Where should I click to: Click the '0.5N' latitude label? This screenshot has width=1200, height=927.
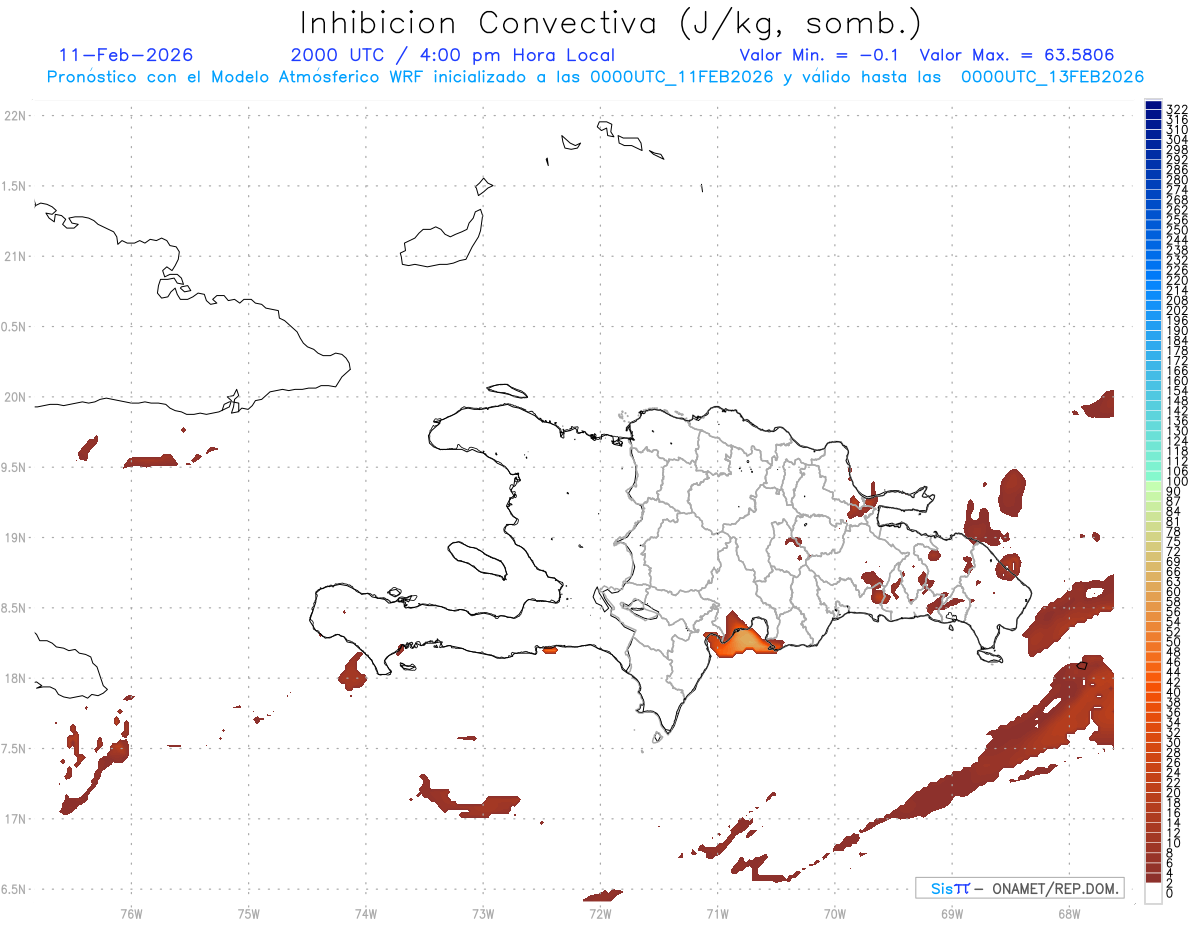15,327
